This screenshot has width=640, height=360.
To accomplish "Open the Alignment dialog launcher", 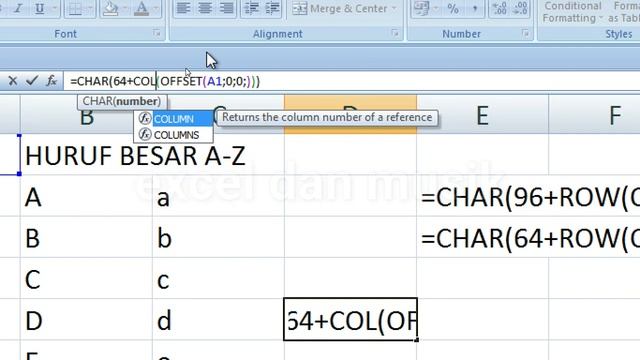I will [395, 33].
